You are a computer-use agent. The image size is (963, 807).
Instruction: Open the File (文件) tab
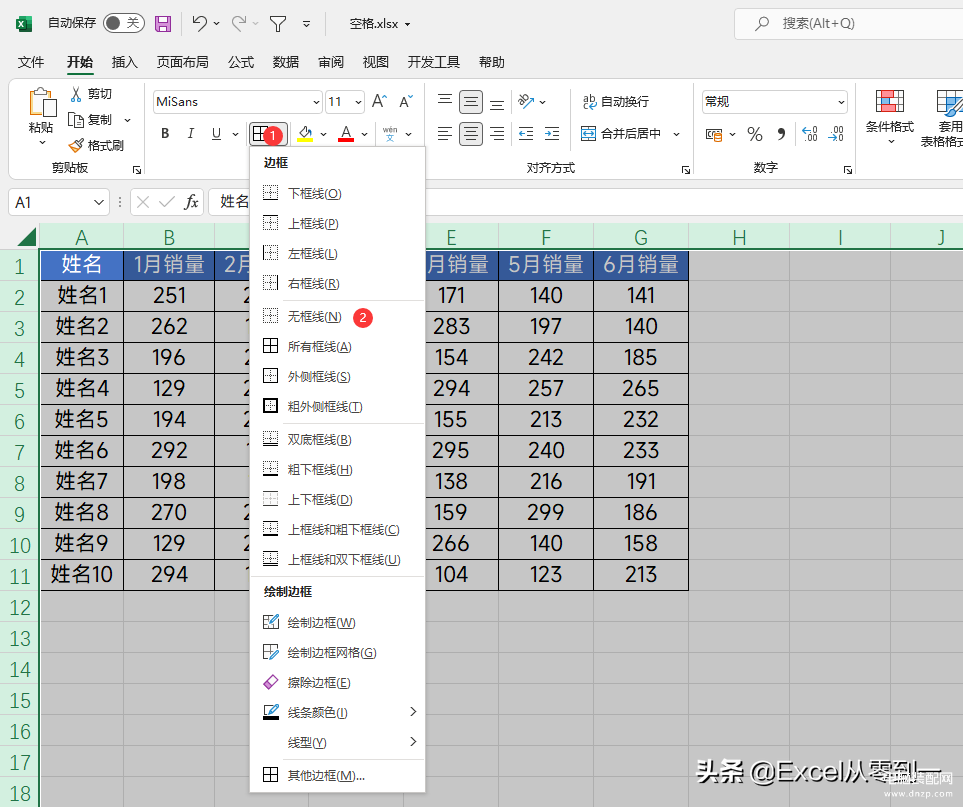pos(31,62)
